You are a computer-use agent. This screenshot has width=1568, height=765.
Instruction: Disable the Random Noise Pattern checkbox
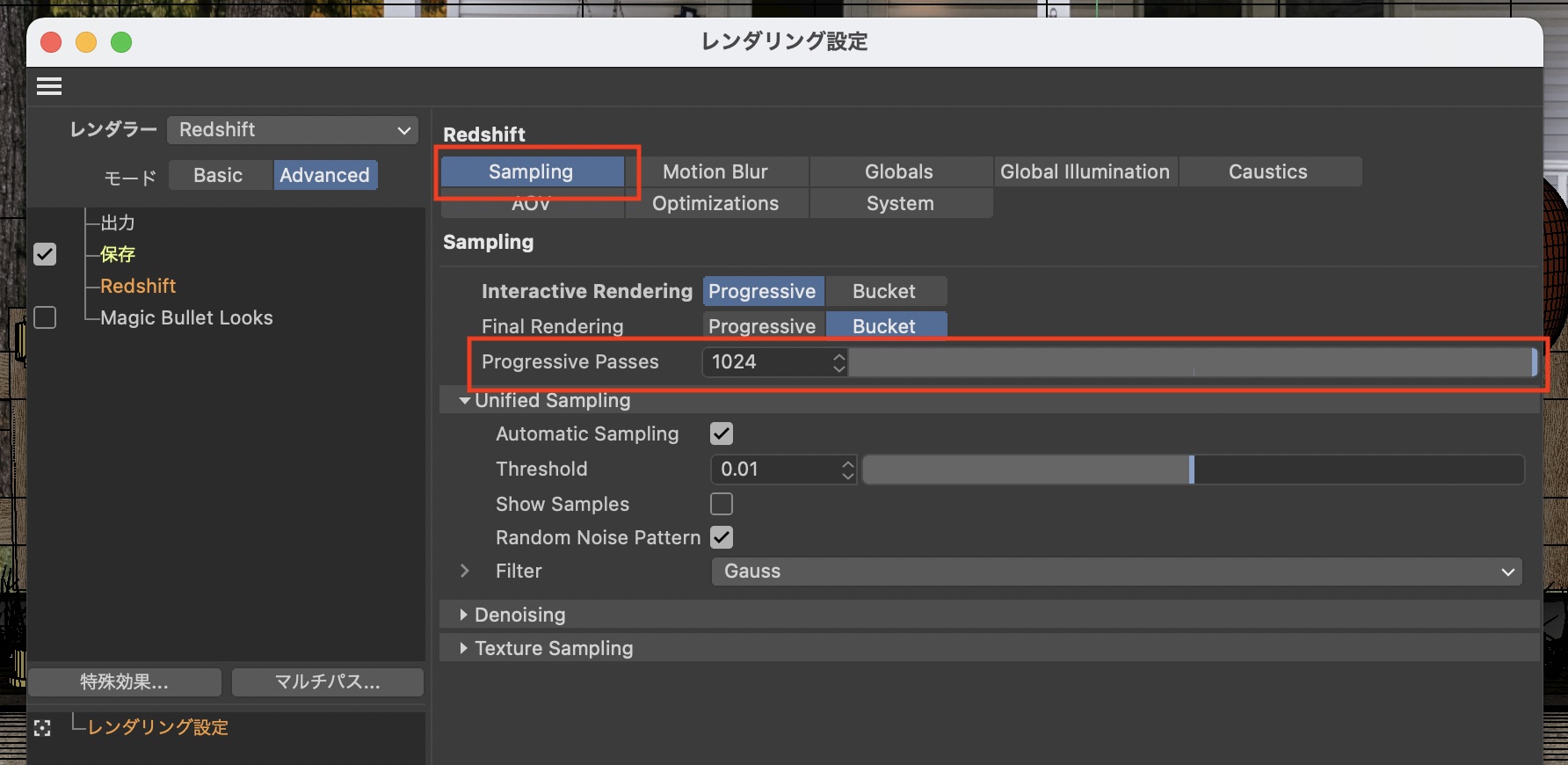pyautogui.click(x=722, y=537)
